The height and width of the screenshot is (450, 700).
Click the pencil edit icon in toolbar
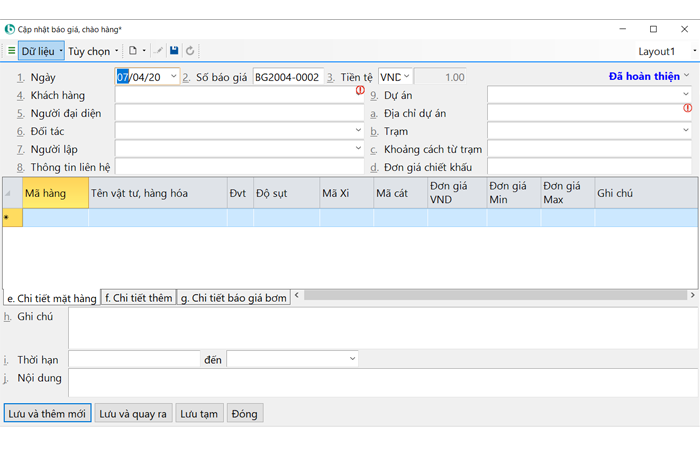click(x=159, y=51)
